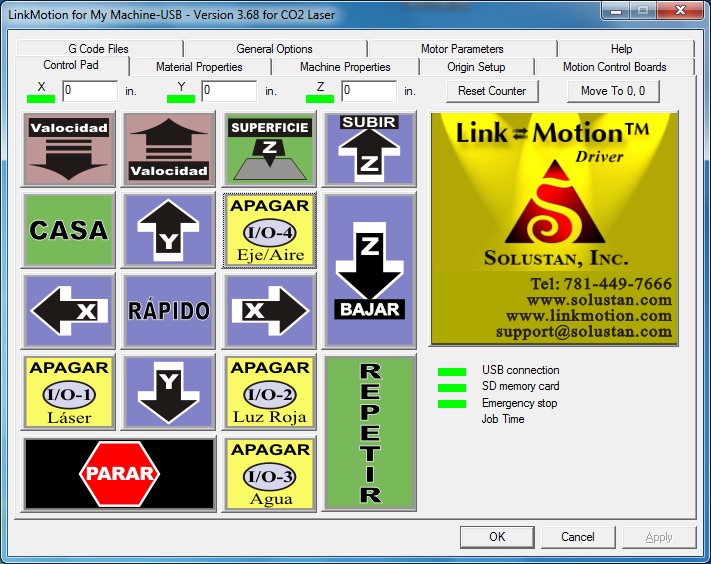Open the Motor Parameters tab

coord(462,49)
